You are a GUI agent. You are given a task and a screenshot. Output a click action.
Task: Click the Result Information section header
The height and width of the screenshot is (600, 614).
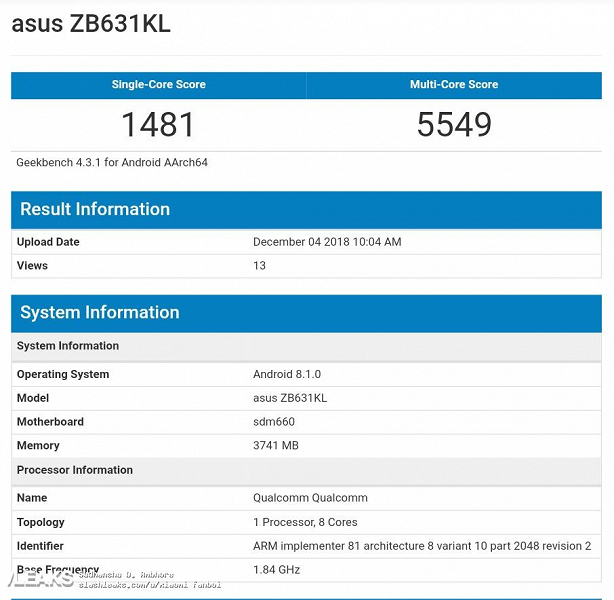[x=306, y=210]
